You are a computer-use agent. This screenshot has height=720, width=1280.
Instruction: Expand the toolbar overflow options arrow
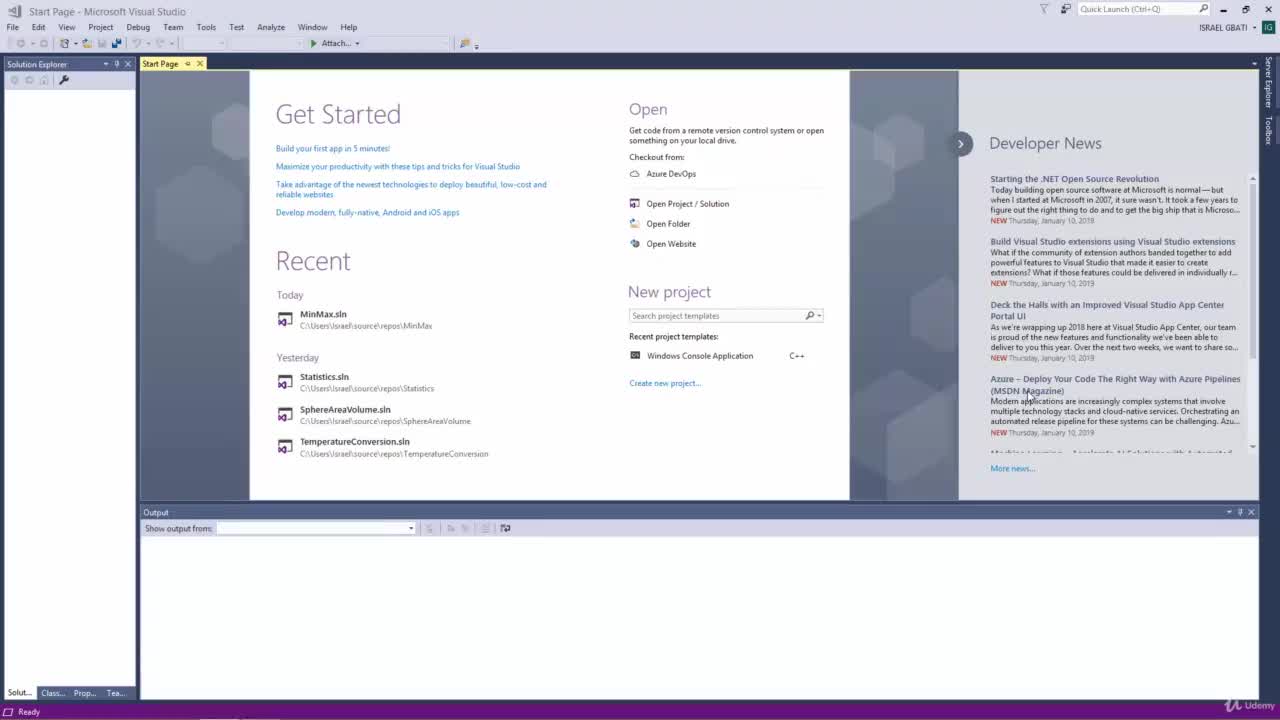coord(476,45)
